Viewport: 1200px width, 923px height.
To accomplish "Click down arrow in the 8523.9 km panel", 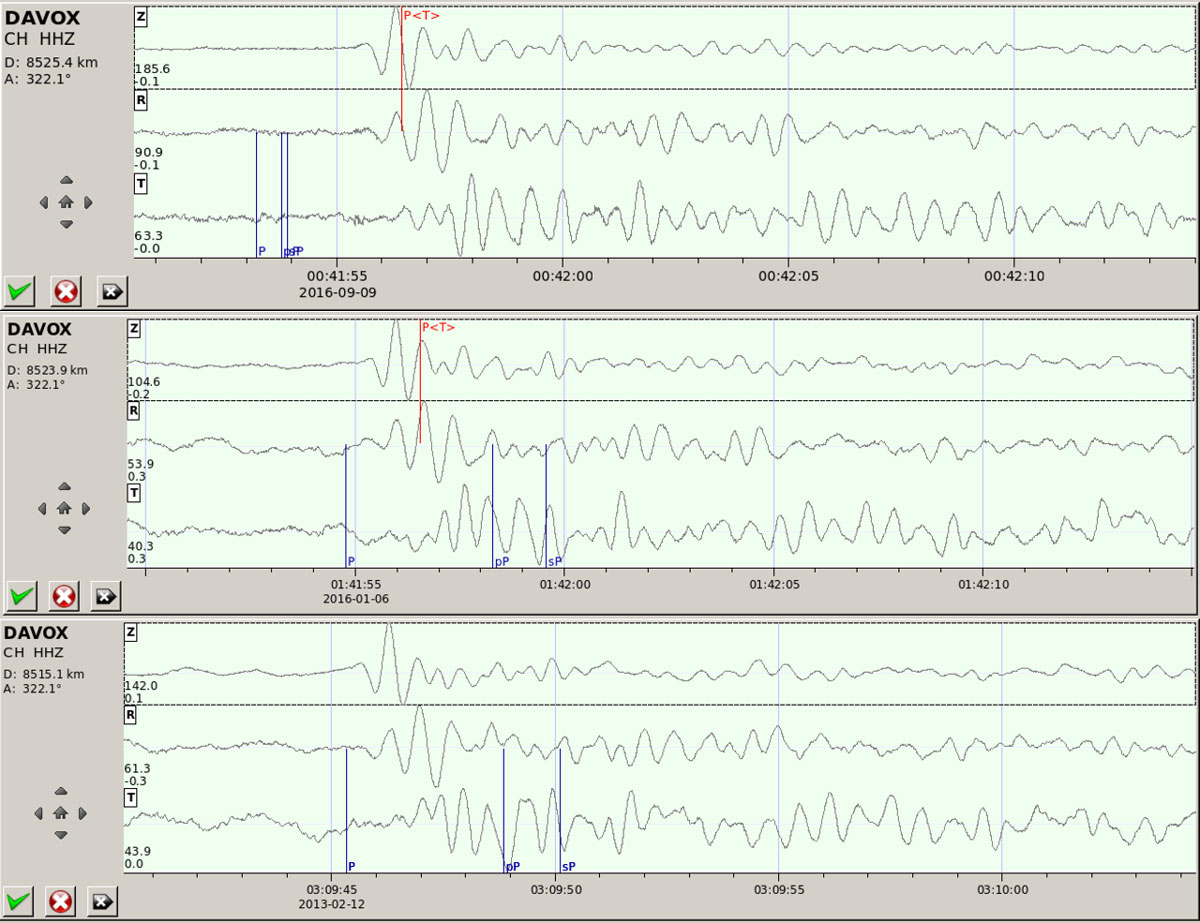I will tap(64, 530).
